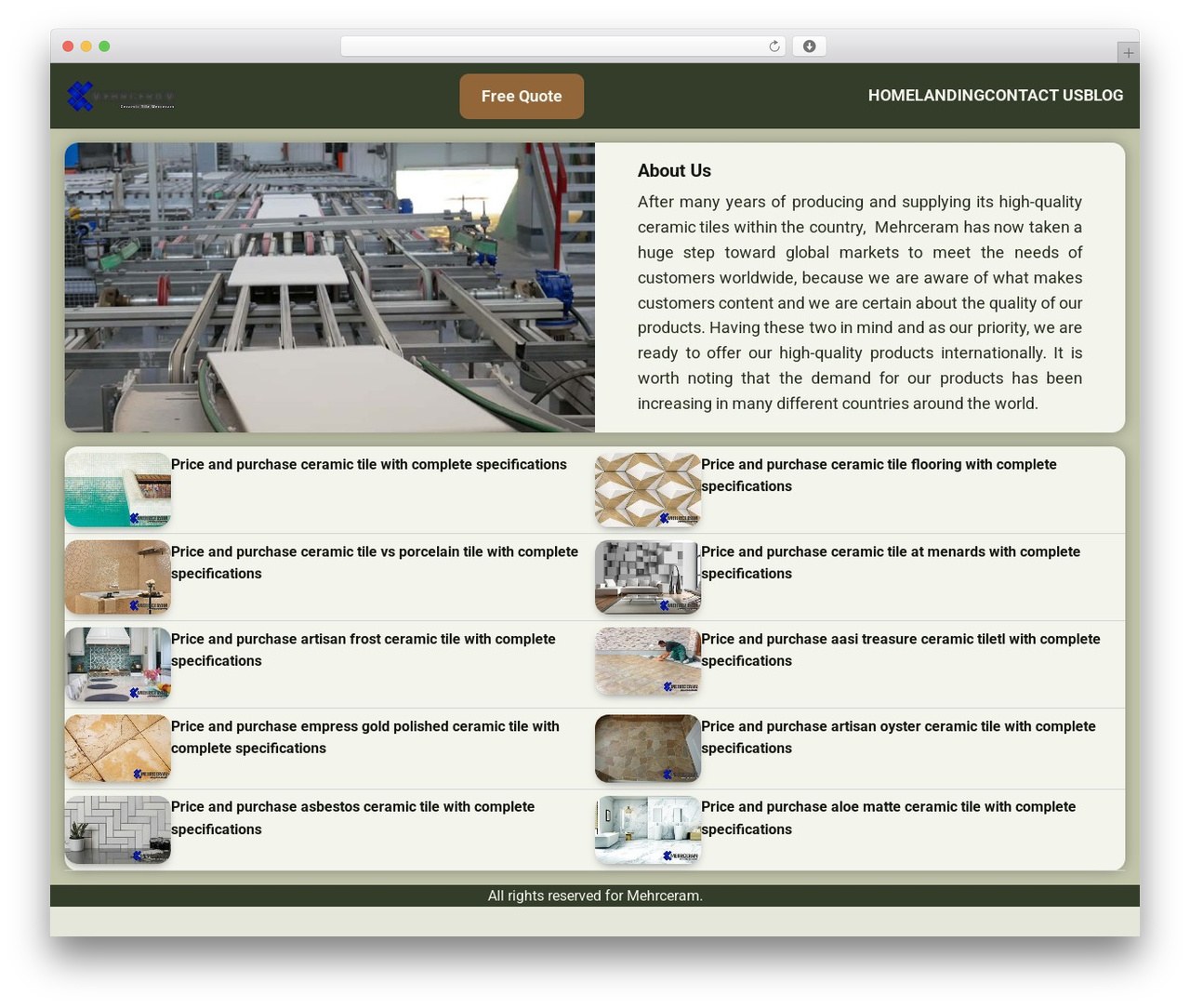Open the BLOG menu item

point(1104,96)
